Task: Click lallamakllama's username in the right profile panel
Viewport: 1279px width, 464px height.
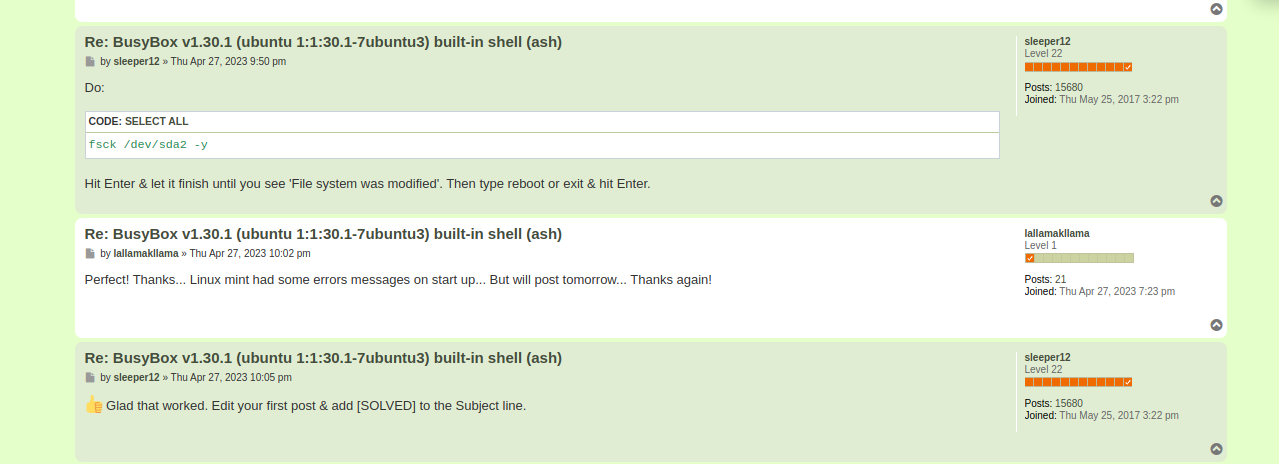Action: (1057, 234)
